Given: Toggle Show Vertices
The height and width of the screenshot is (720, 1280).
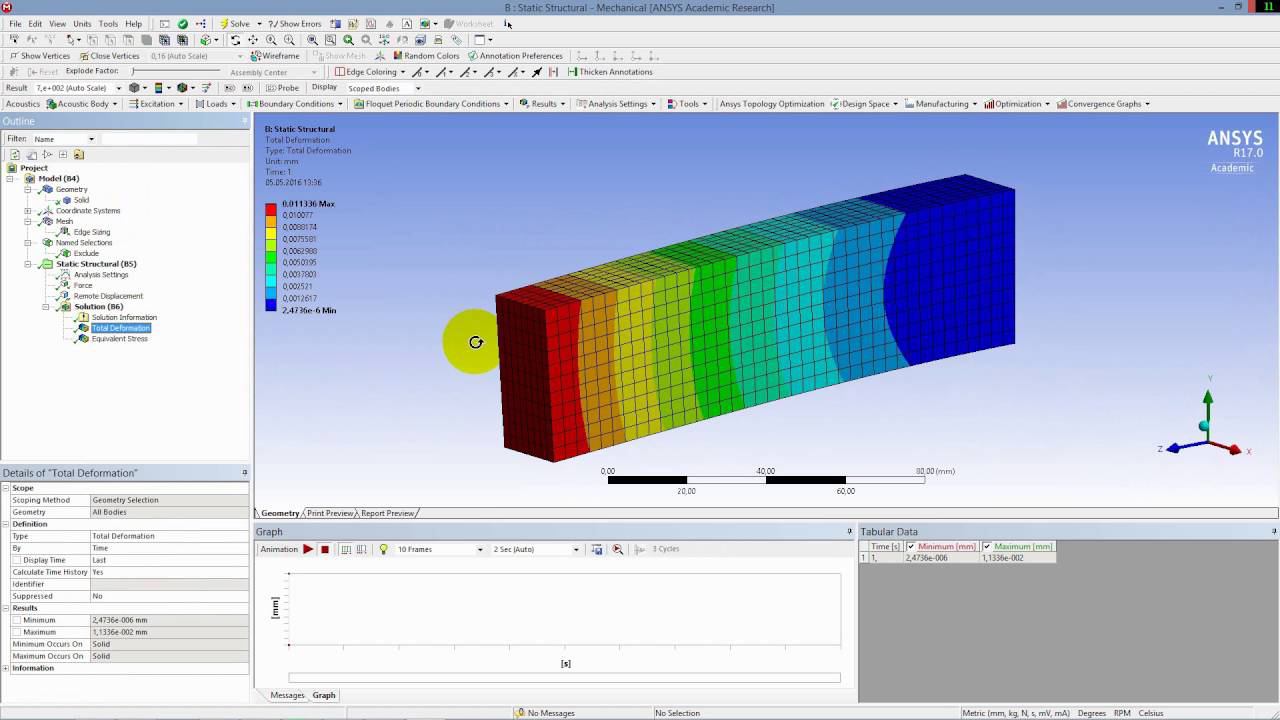Looking at the screenshot, I should click(39, 56).
